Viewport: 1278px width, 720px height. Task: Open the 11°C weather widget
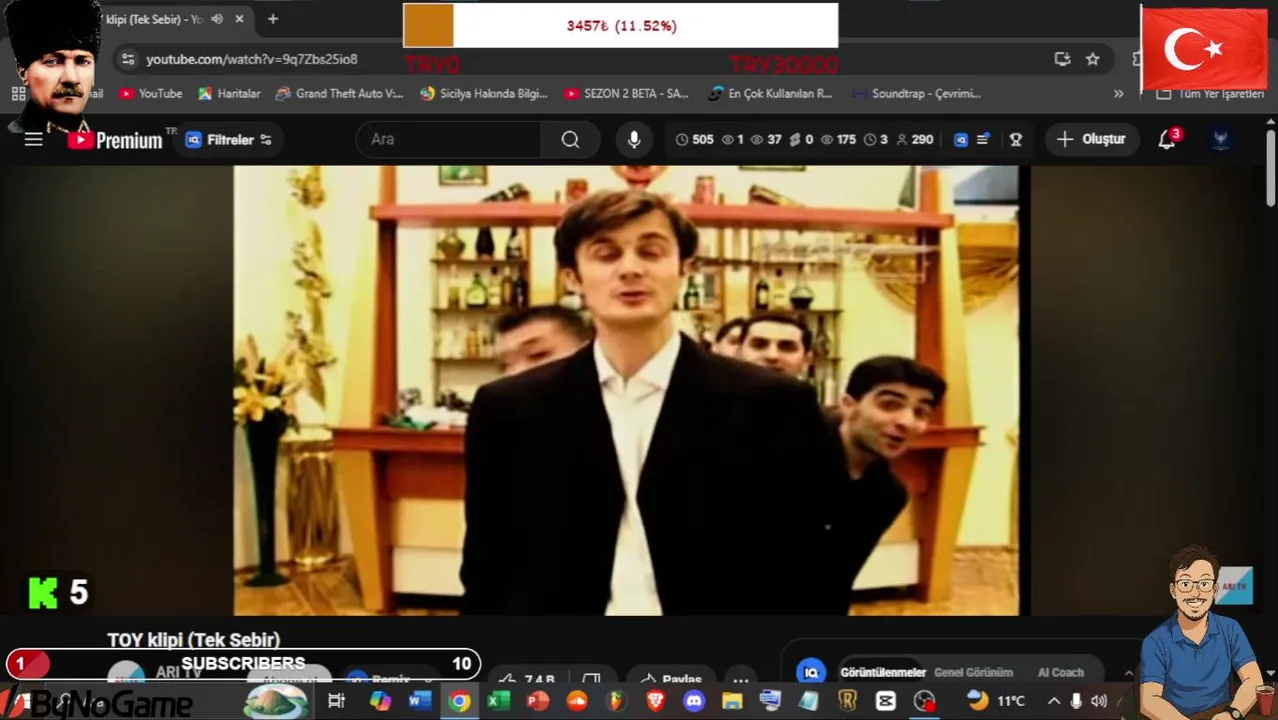pyautogui.click(x=997, y=701)
